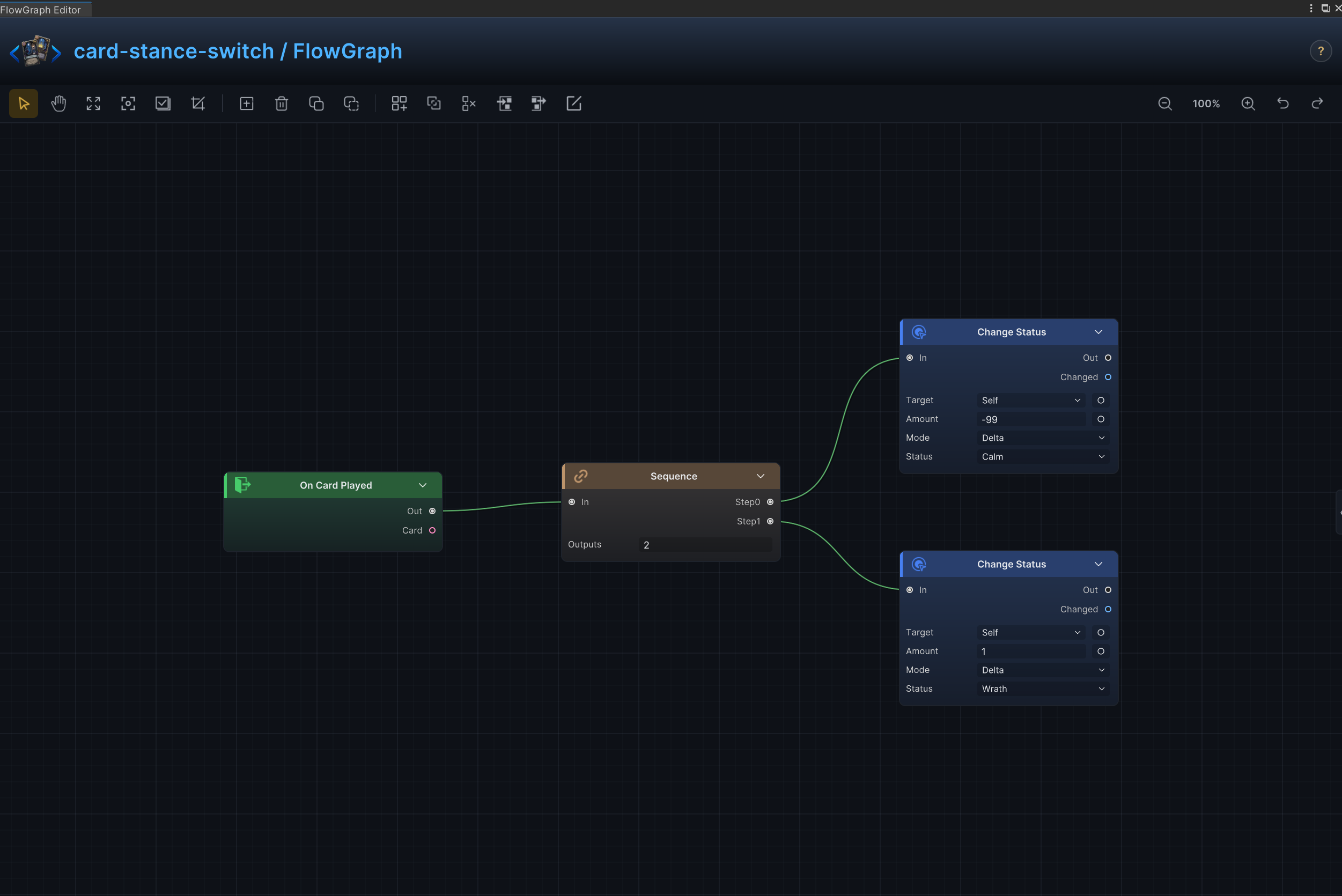
Task: Click Target data port on Calm node
Action: pyautogui.click(x=1100, y=401)
